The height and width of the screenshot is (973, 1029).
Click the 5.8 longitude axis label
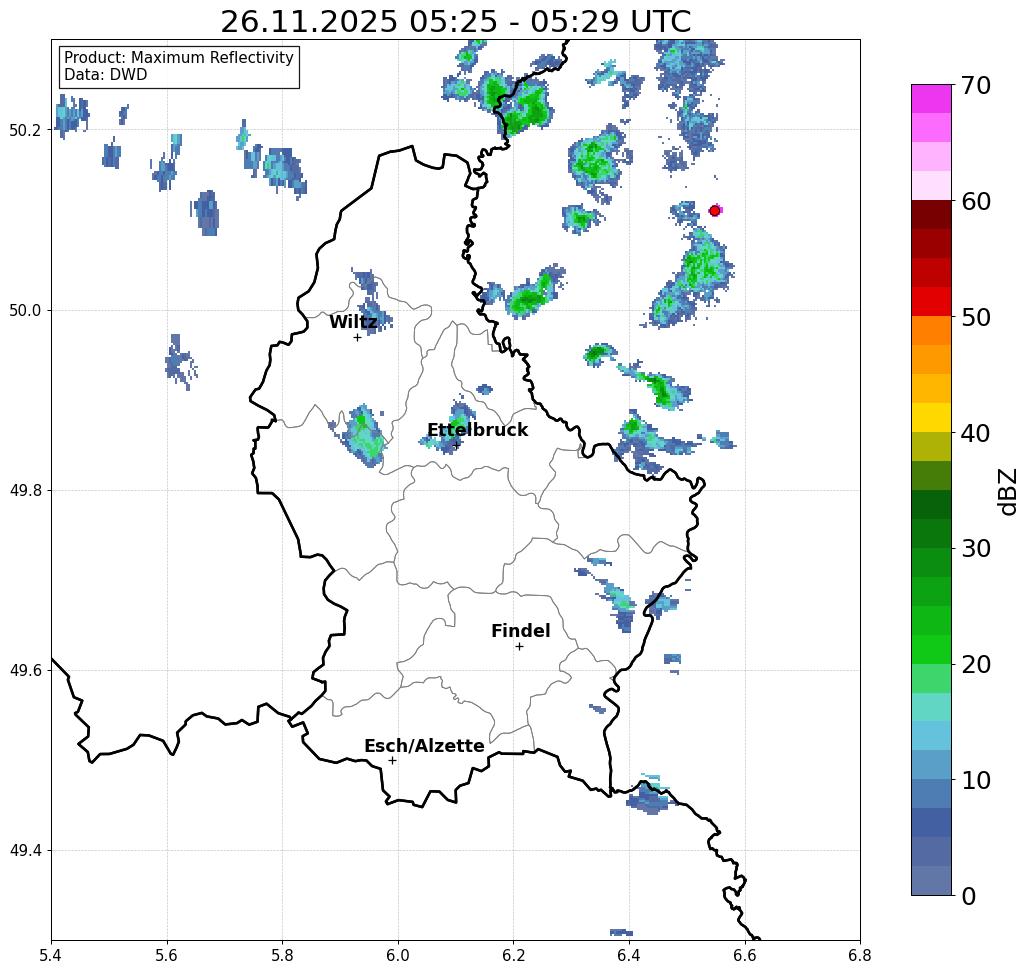point(282,955)
